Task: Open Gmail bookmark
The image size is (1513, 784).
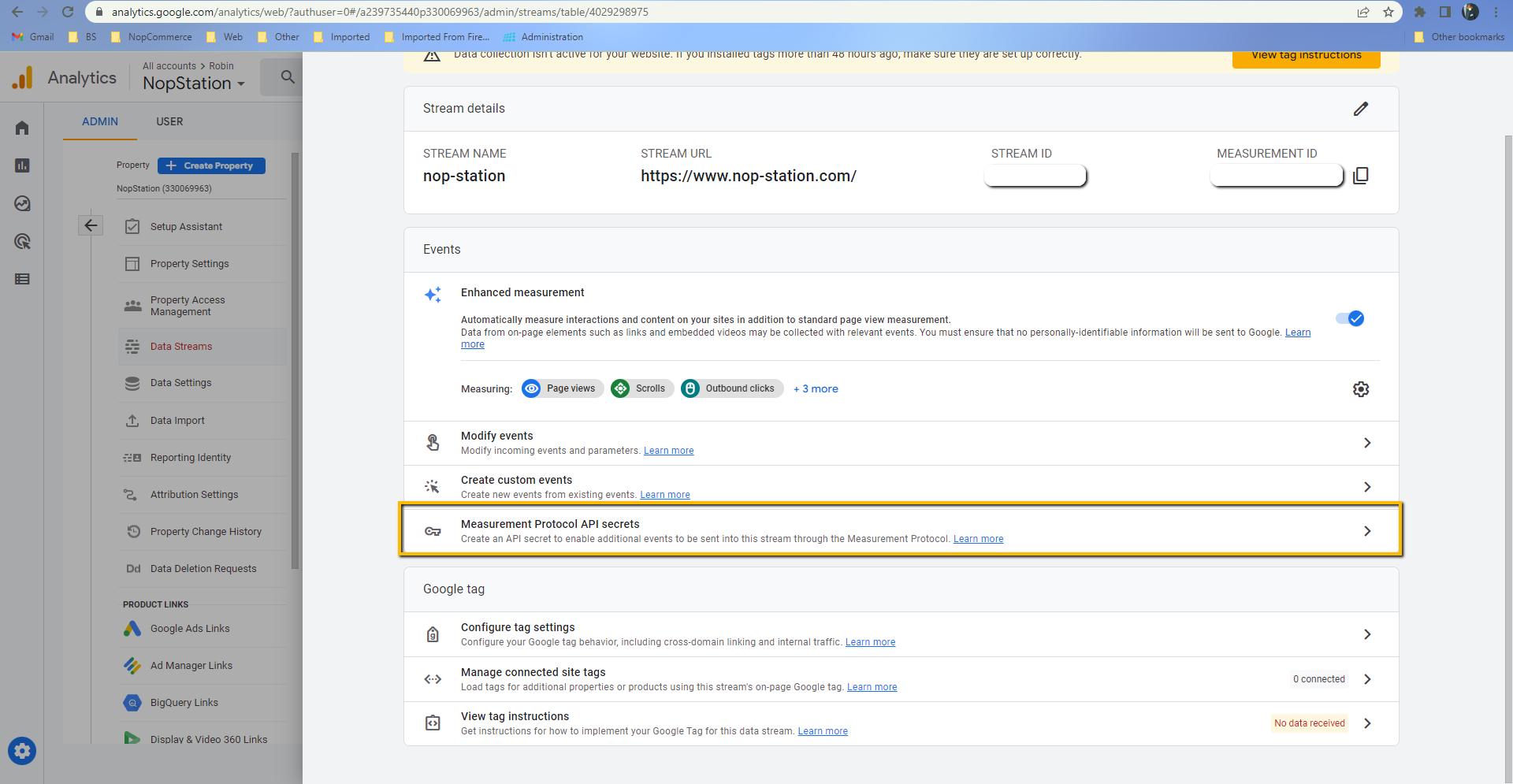Action: pyautogui.click(x=33, y=37)
